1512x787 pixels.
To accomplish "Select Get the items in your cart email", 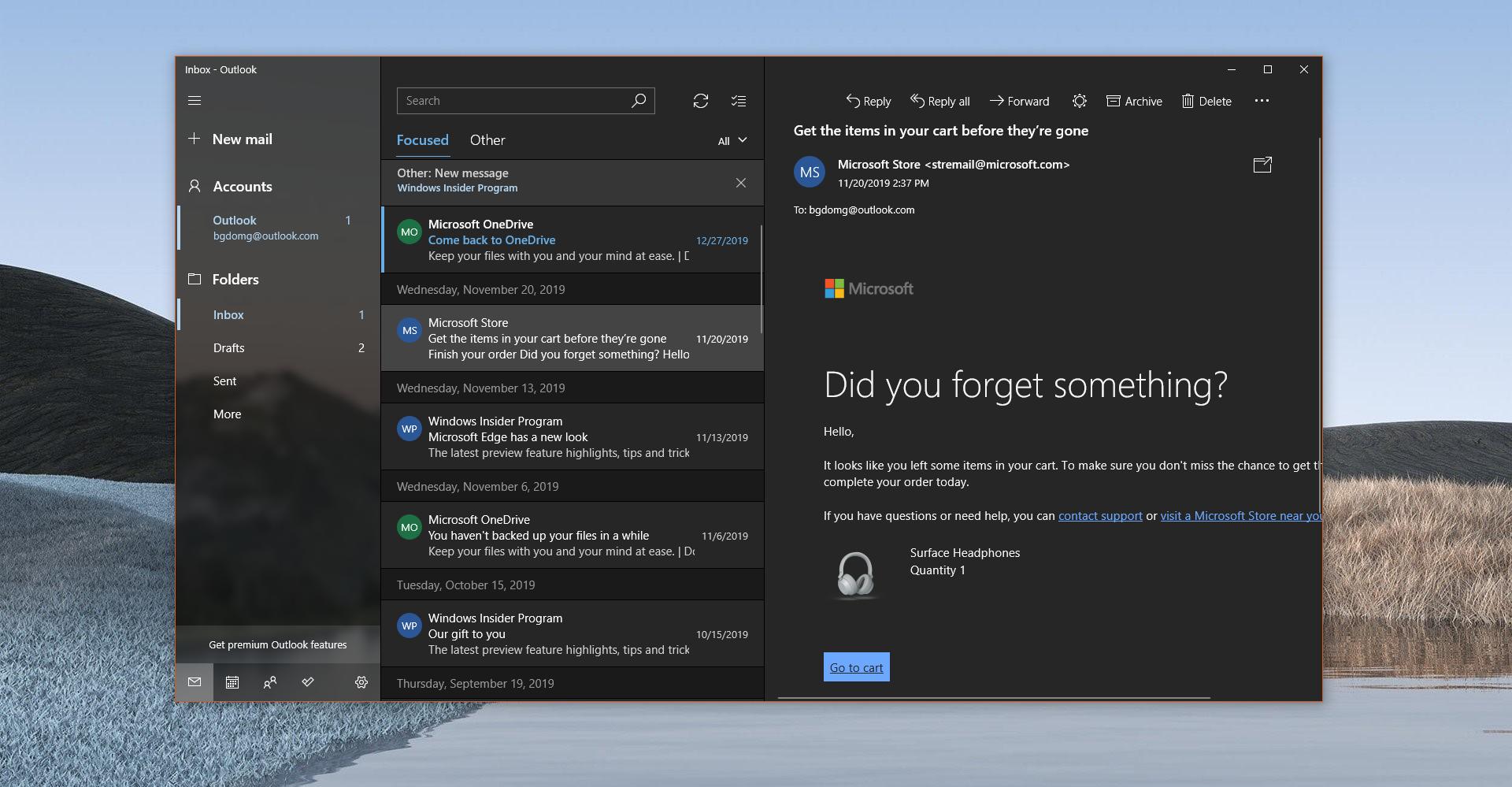I will [x=572, y=338].
